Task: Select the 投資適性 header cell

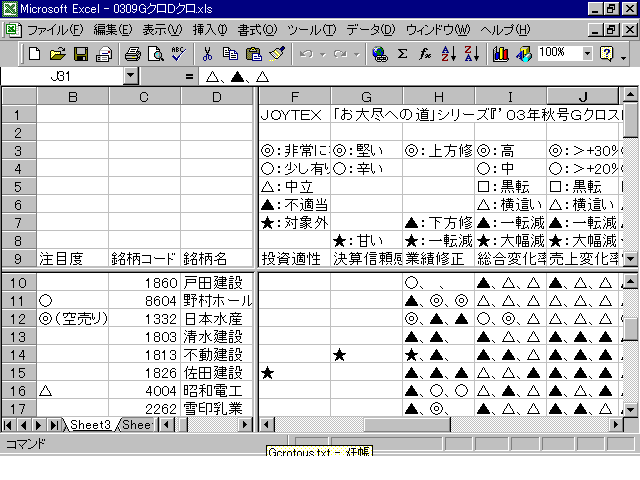Action: tap(295, 258)
